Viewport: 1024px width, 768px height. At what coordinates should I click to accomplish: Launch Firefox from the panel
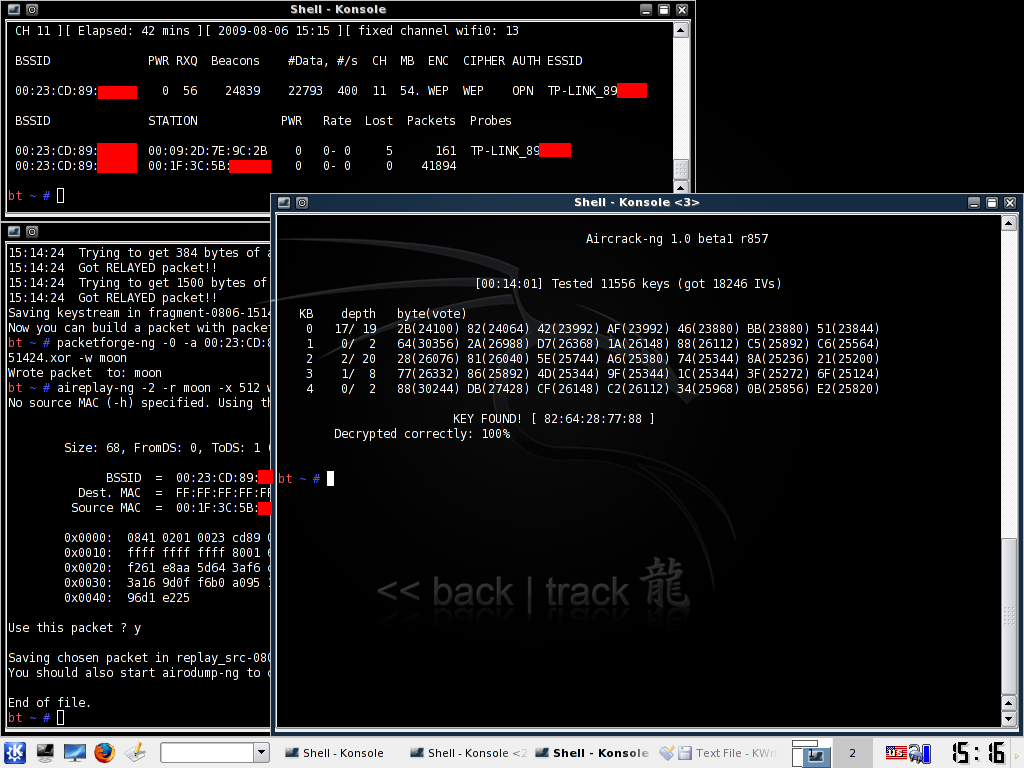104,753
